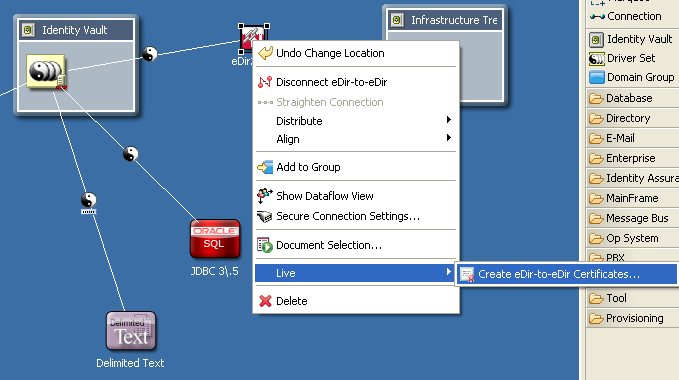Open Document Selection dialog
The image size is (679, 380).
pyautogui.click(x=356, y=245)
